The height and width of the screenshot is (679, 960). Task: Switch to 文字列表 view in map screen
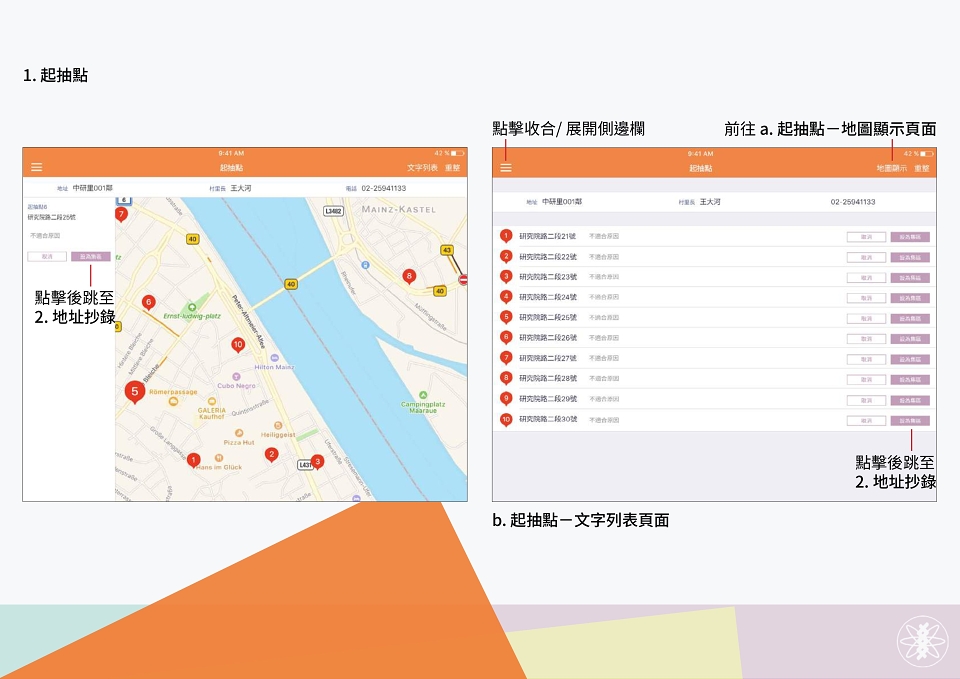422,168
